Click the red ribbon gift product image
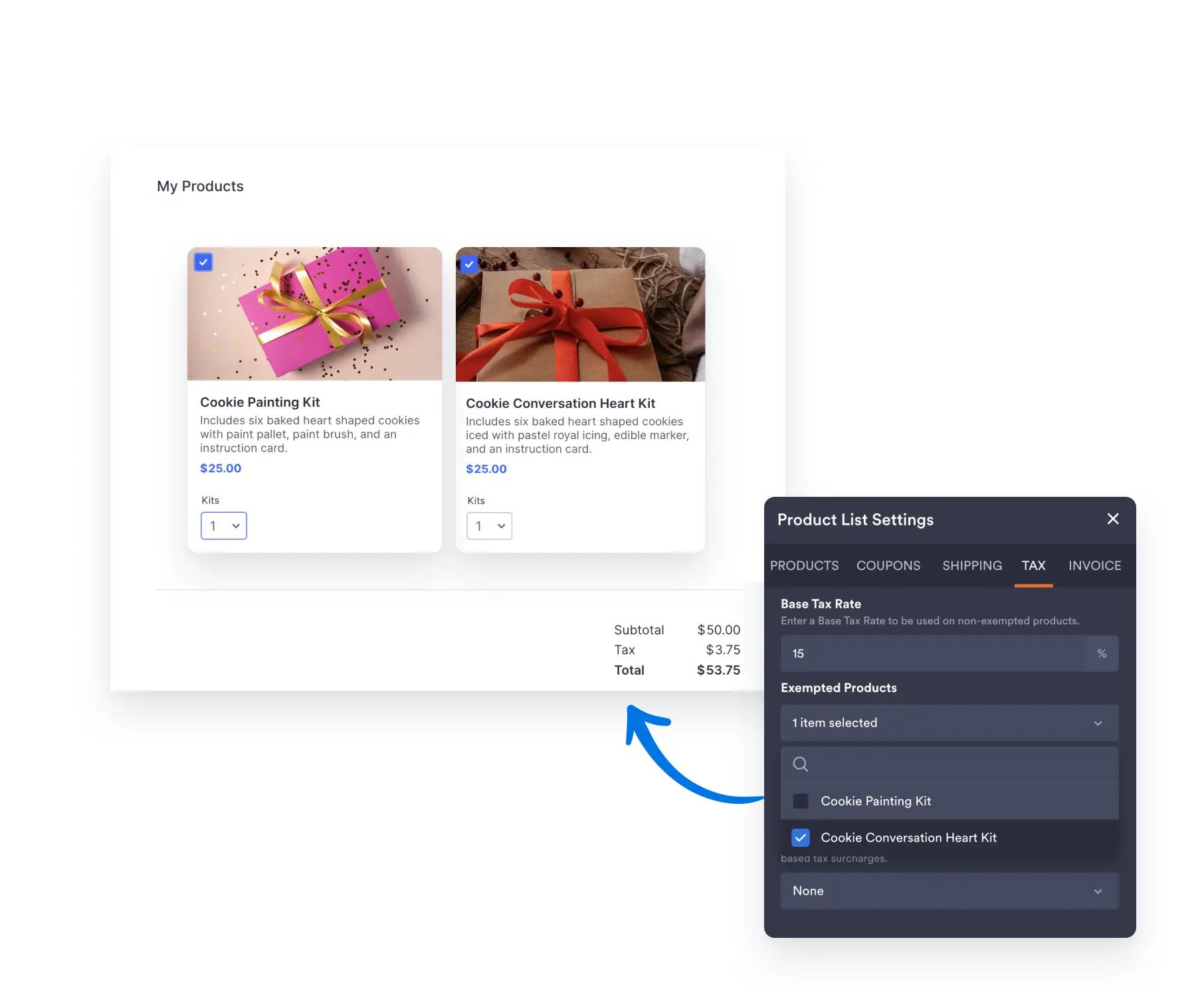 tap(581, 314)
